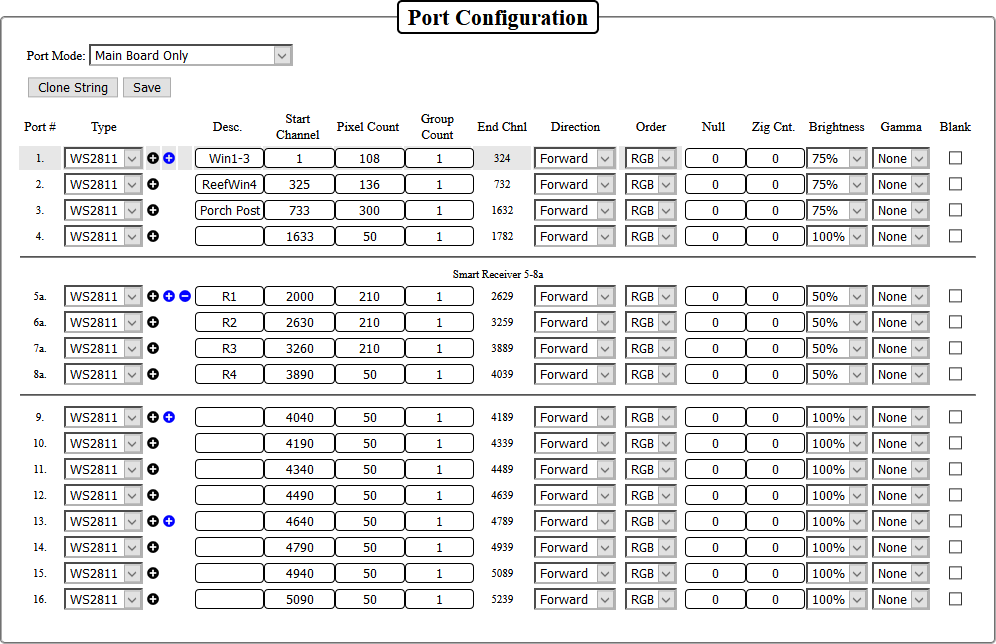
Task: Click the black plus icon on port 16
Action: click(153, 599)
